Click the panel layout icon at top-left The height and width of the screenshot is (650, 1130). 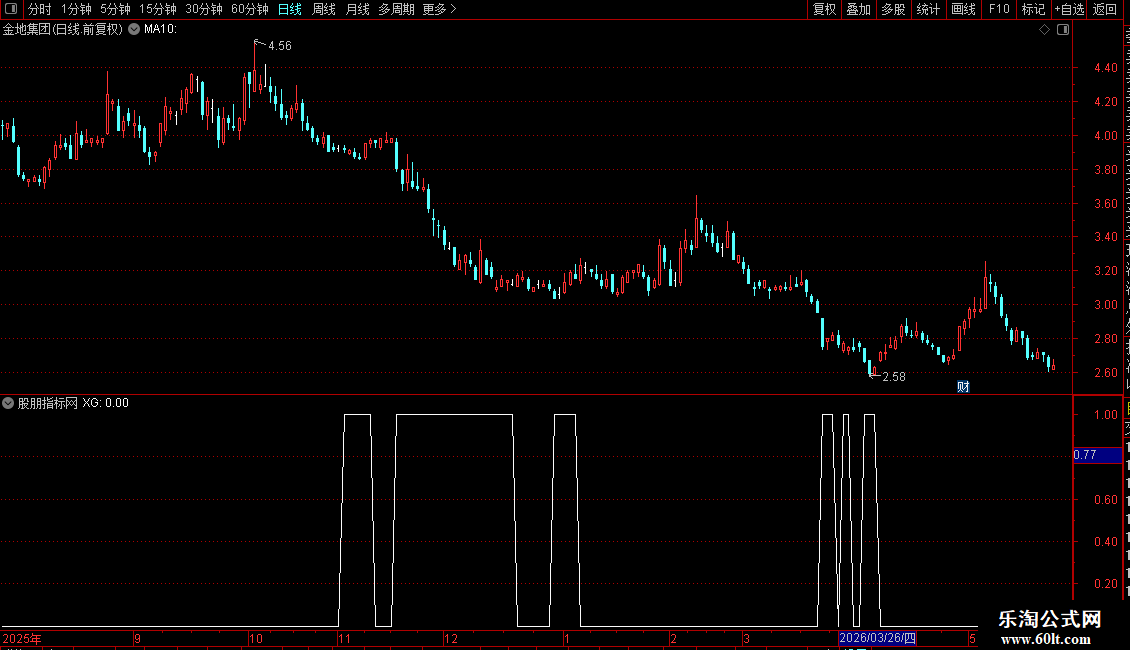coord(11,9)
